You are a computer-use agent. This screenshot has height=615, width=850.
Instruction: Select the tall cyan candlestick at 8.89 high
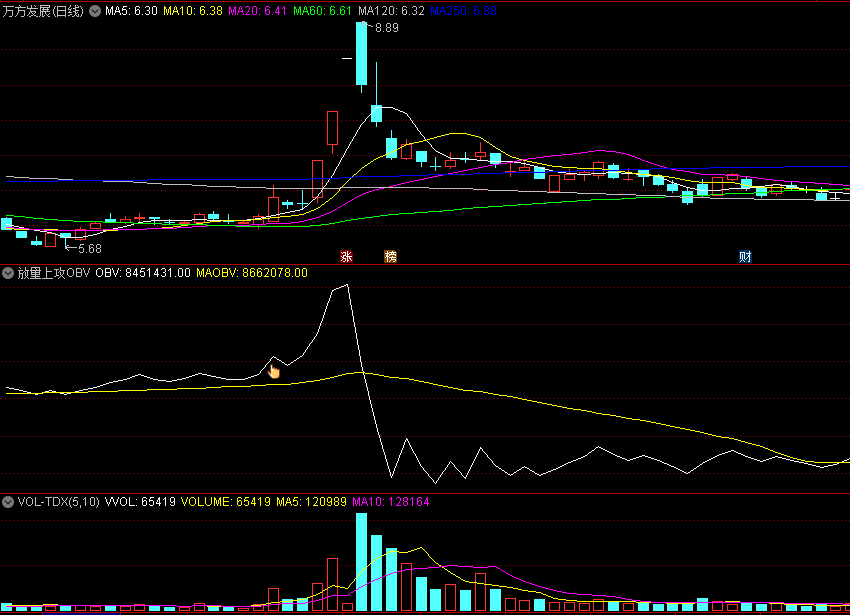tap(362, 53)
